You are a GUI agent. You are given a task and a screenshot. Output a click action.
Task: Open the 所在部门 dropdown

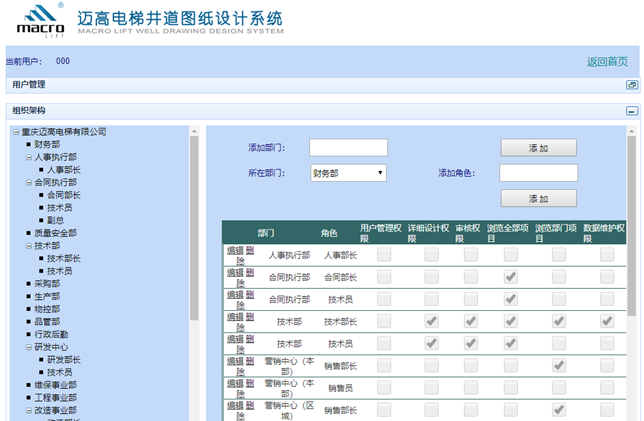point(348,173)
